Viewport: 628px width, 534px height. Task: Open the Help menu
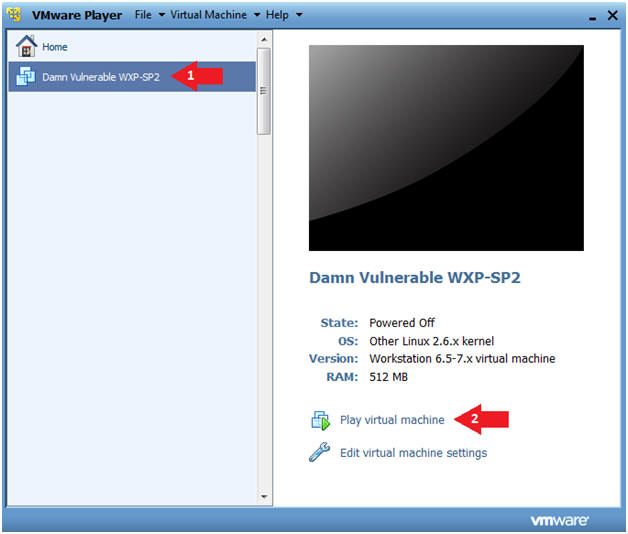pyautogui.click(x=277, y=15)
